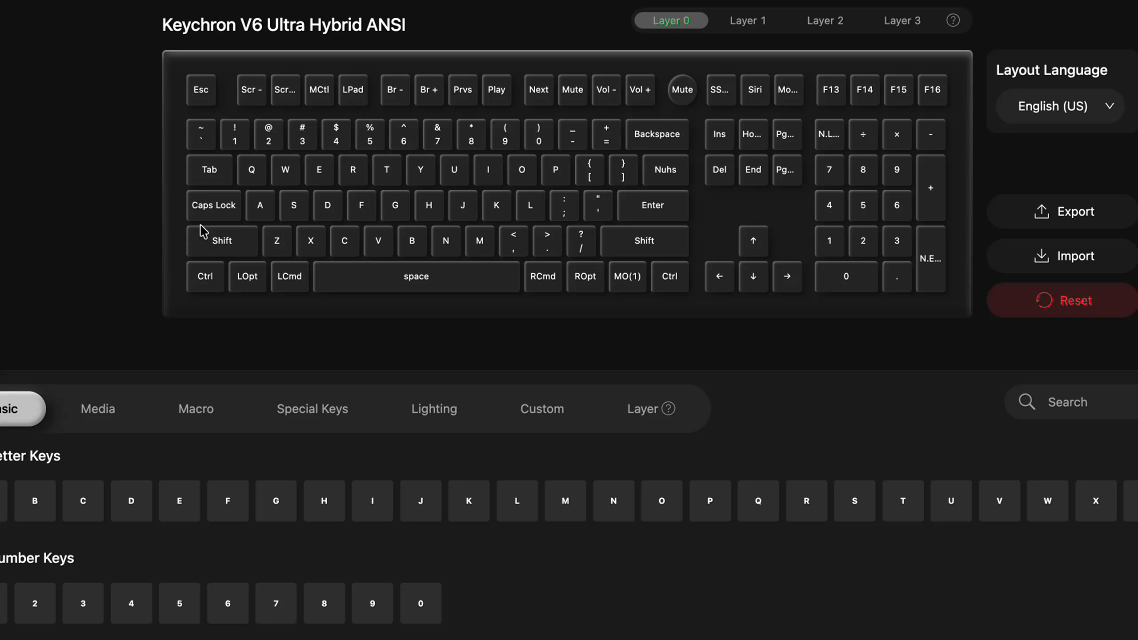The image size is (1138, 640).
Task: Choose number 0 from Number Keys
Action: 421,603
